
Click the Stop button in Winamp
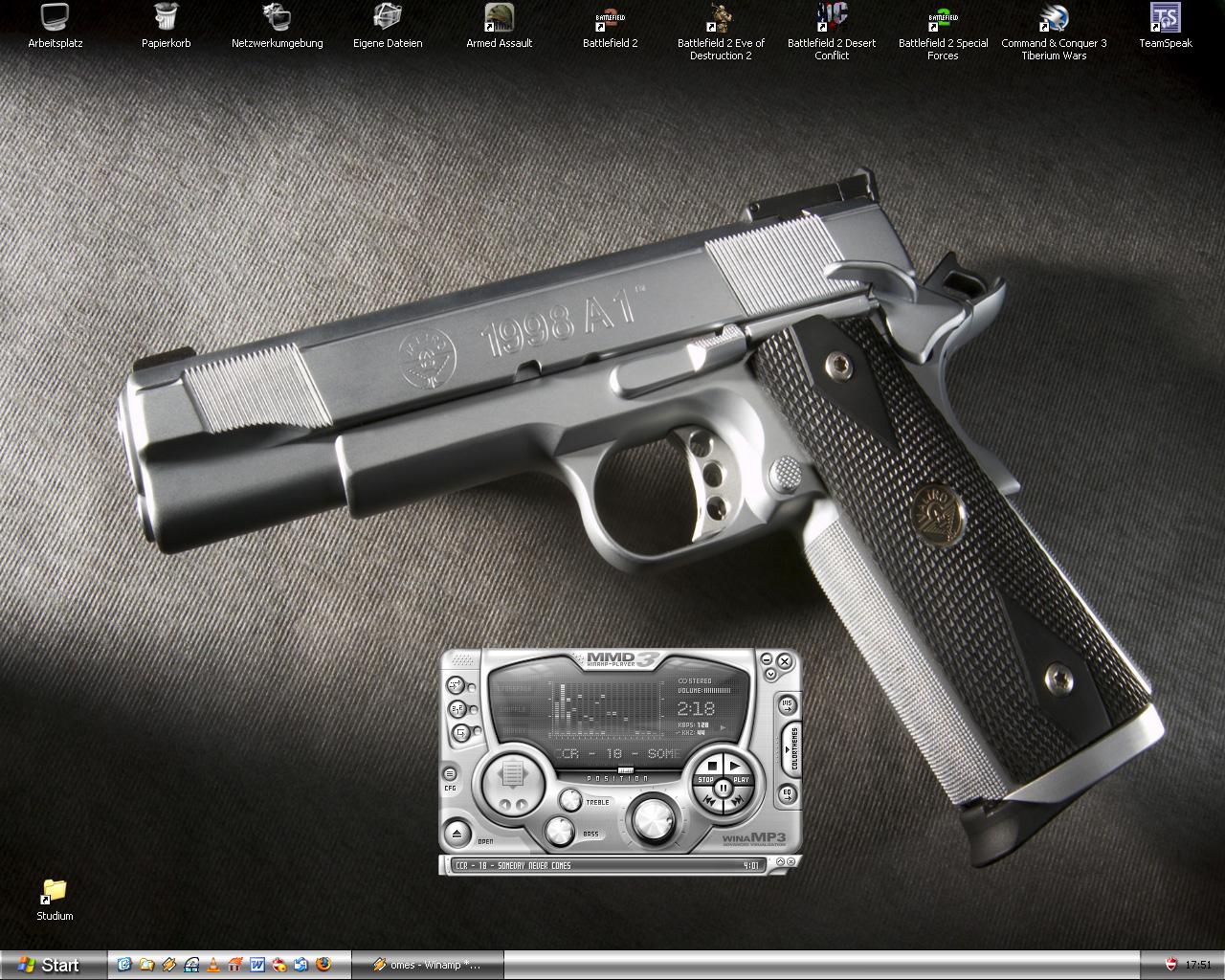(x=710, y=767)
